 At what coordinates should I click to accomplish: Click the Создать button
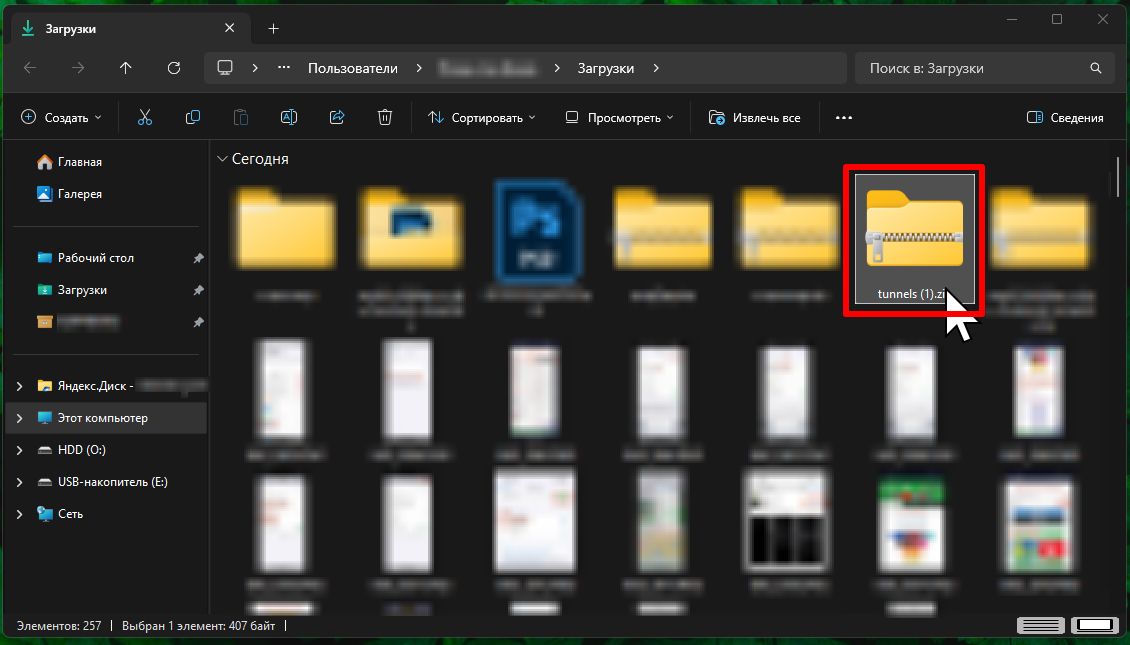[x=61, y=118]
